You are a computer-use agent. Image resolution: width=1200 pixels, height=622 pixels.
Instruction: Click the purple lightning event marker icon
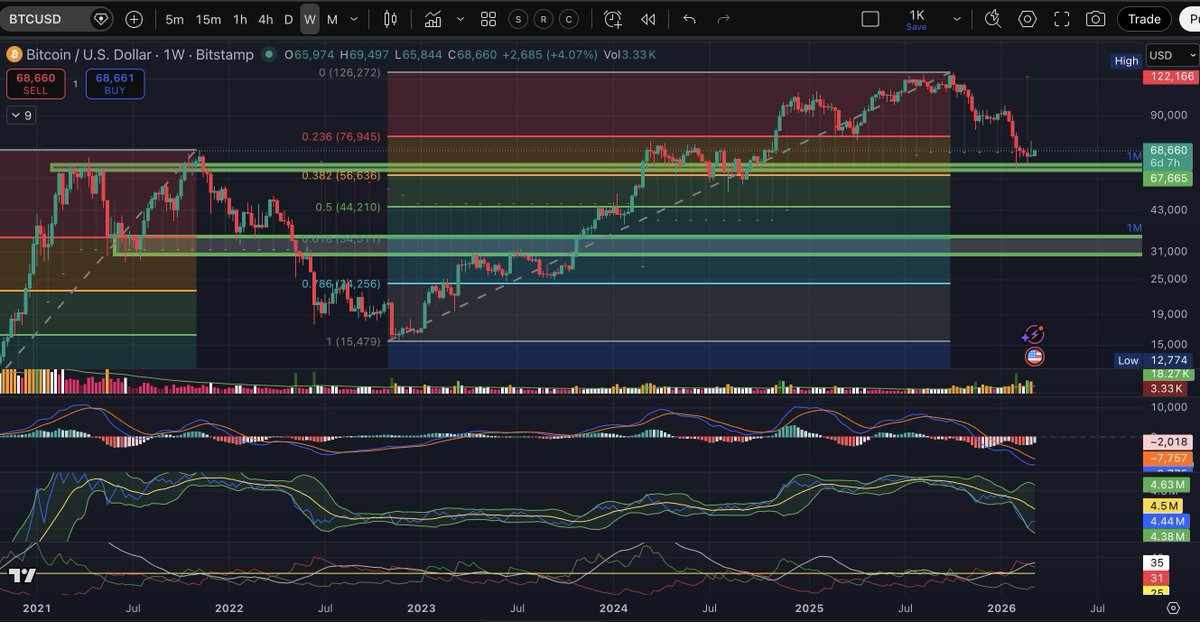coord(1034,334)
